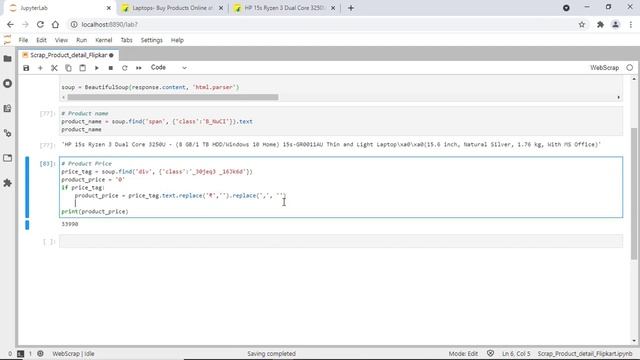Screen dimensions: 640x360
Task: Insert a new cell with the plus icon
Action: pos(40,68)
